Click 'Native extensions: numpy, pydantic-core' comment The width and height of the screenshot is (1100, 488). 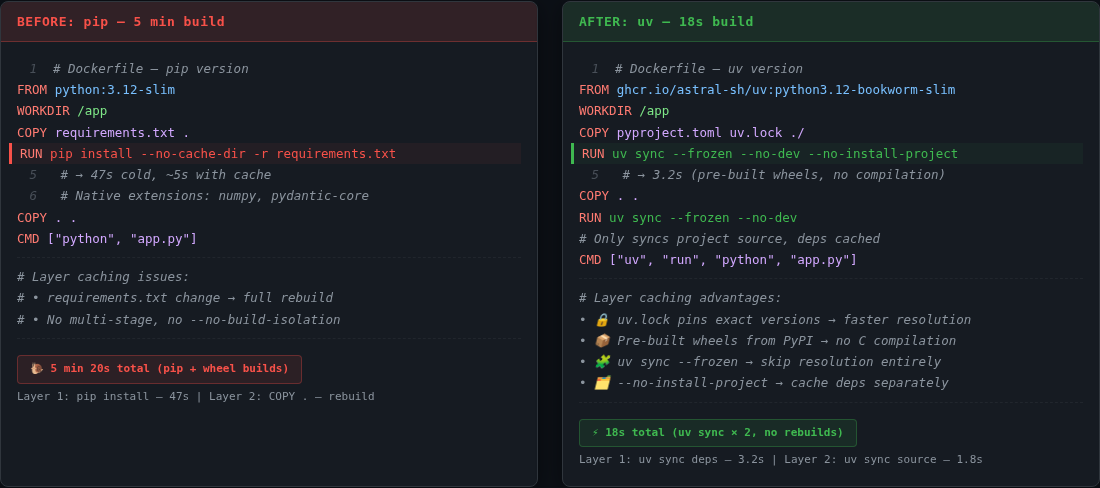214,196
